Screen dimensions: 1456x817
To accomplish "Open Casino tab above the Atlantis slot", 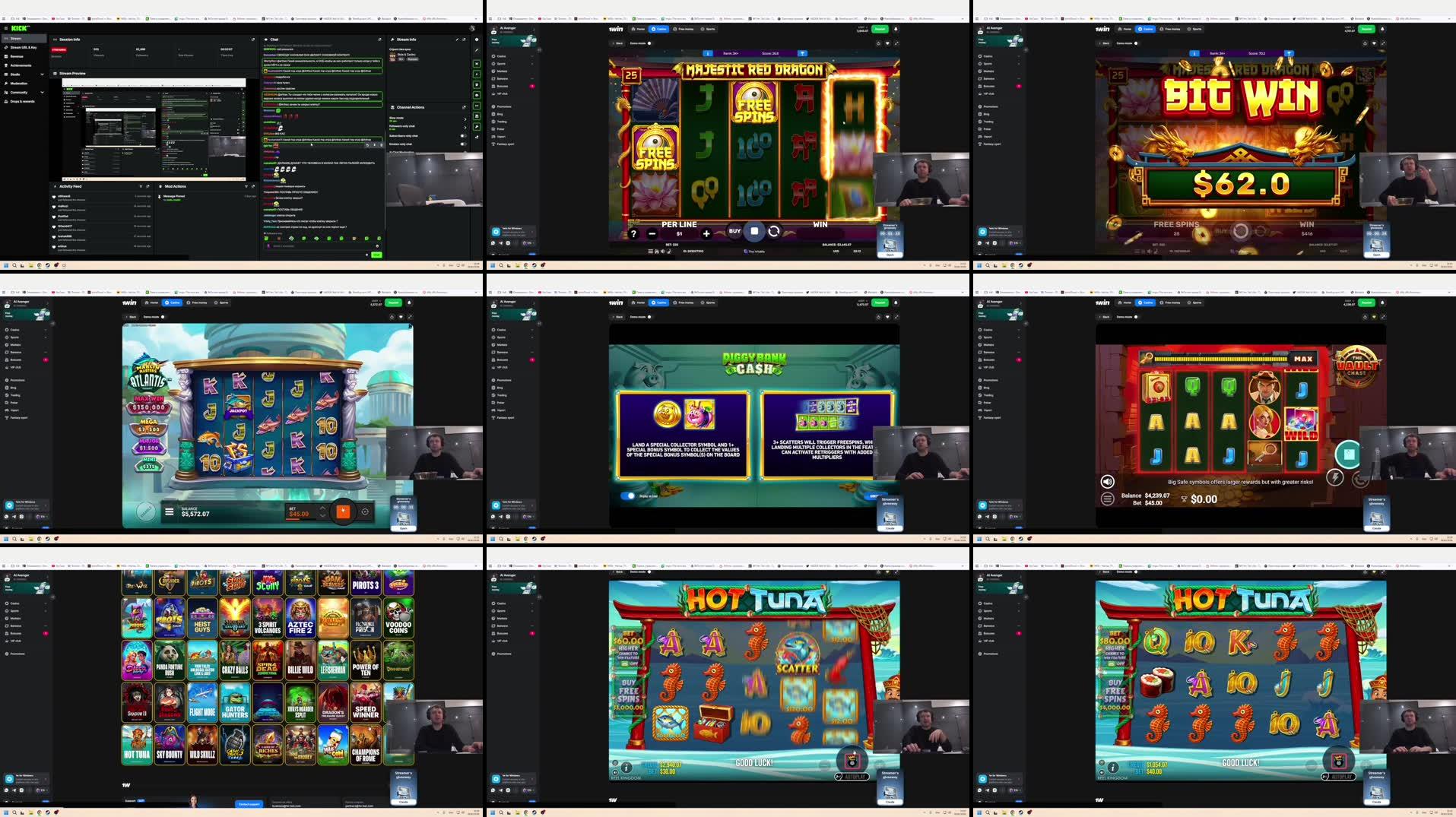I will [x=172, y=302].
